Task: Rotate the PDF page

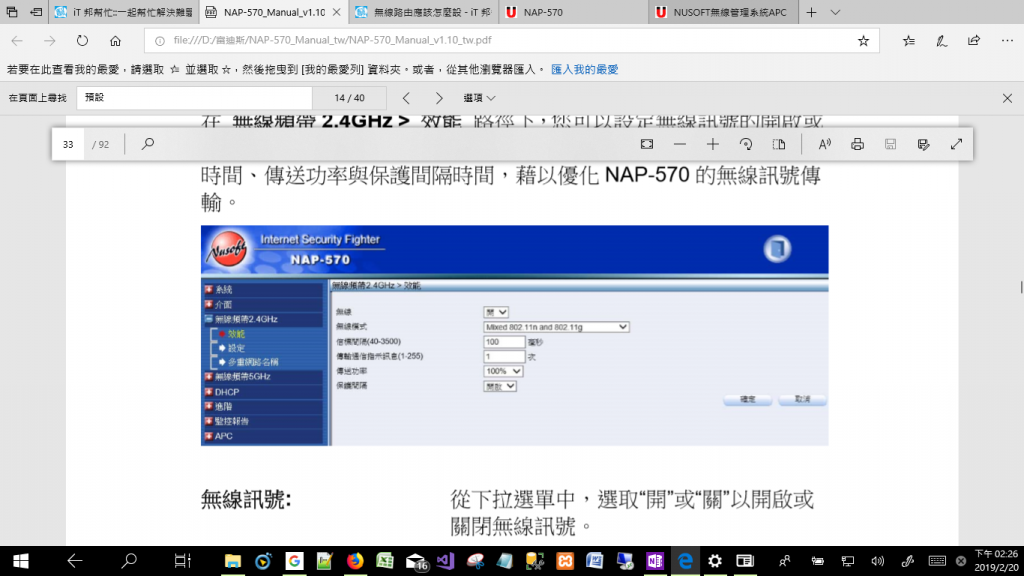Action: pyautogui.click(x=746, y=144)
